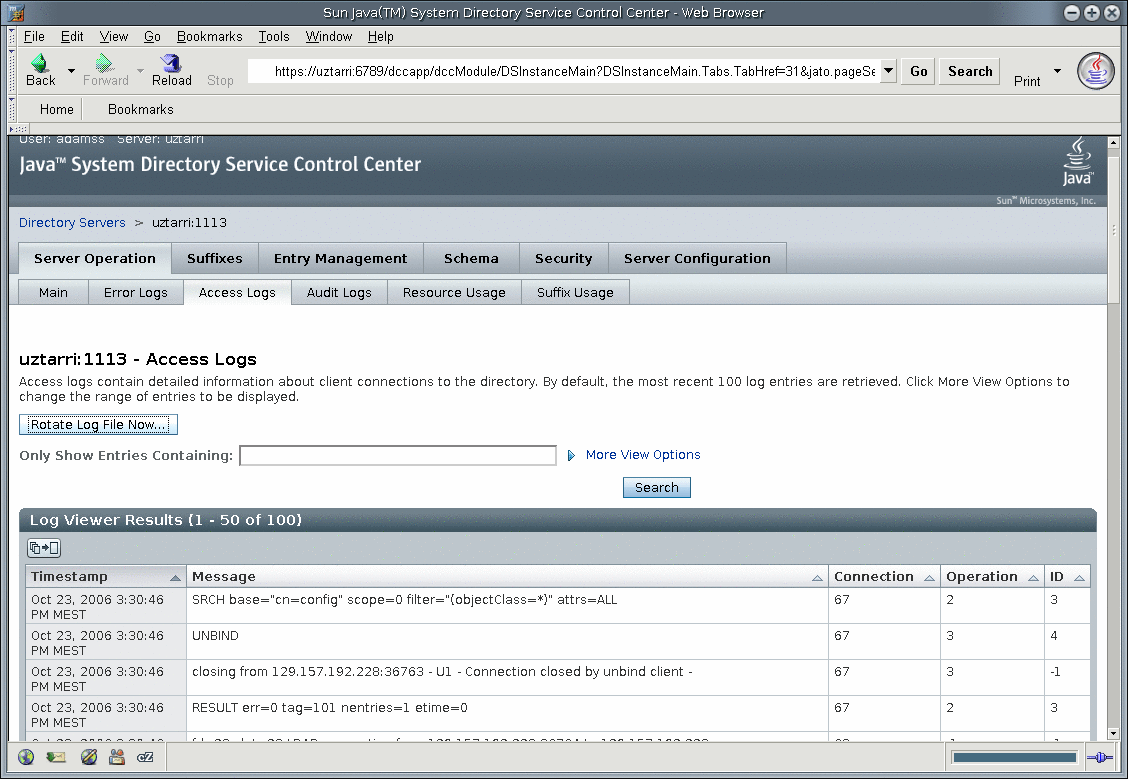
Task: Click the page vertical scrollbar down arrow
Action: tap(1114, 734)
